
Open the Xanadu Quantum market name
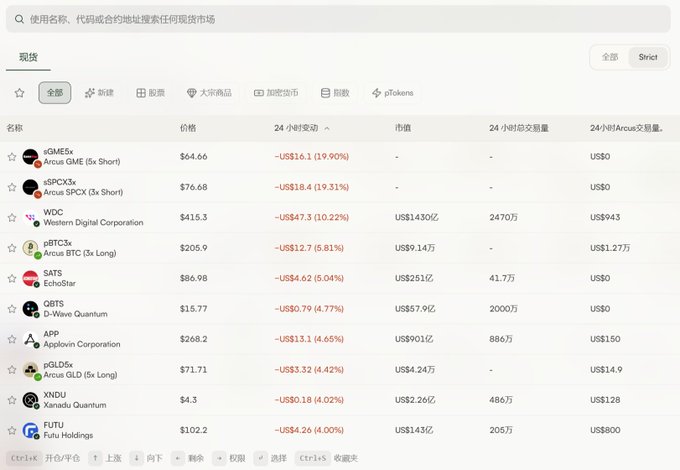[75, 405]
